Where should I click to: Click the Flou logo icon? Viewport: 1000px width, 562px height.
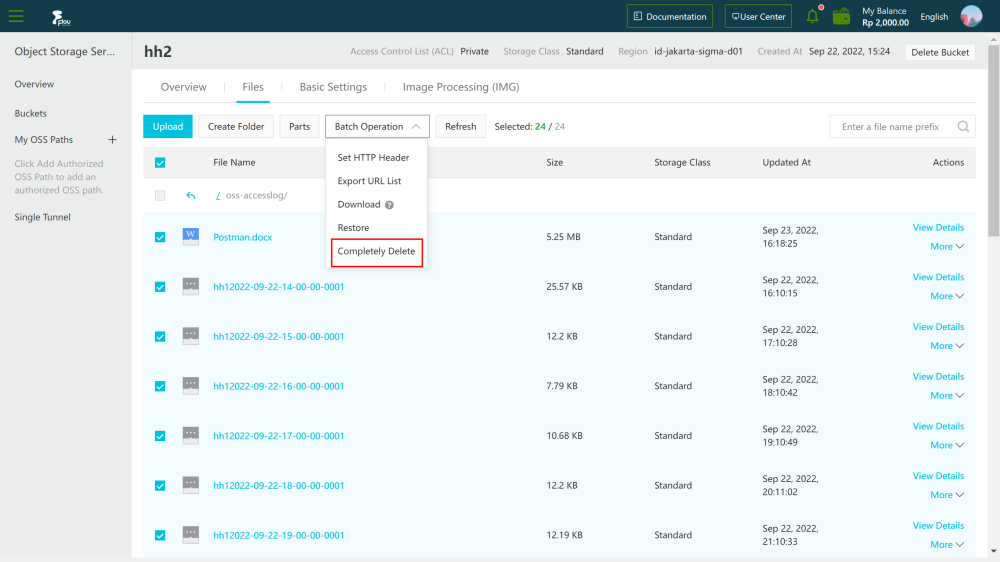point(61,17)
